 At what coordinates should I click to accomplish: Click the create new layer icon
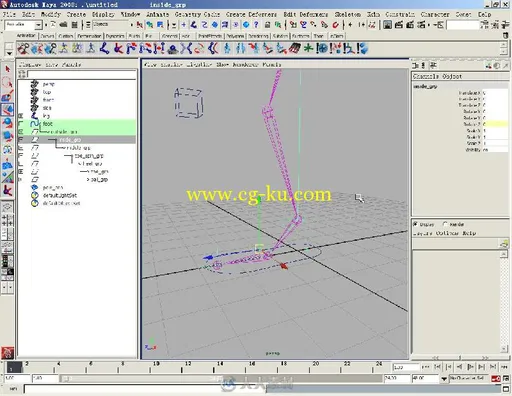(x=504, y=244)
